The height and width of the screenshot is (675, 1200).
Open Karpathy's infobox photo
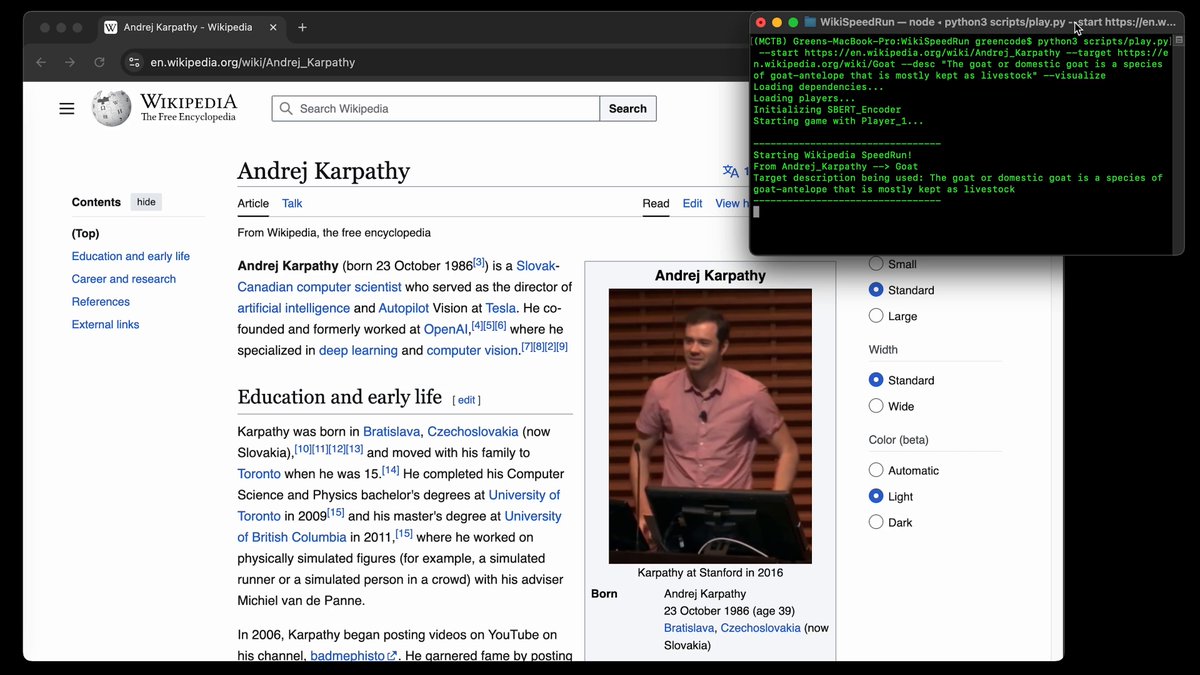[710, 426]
